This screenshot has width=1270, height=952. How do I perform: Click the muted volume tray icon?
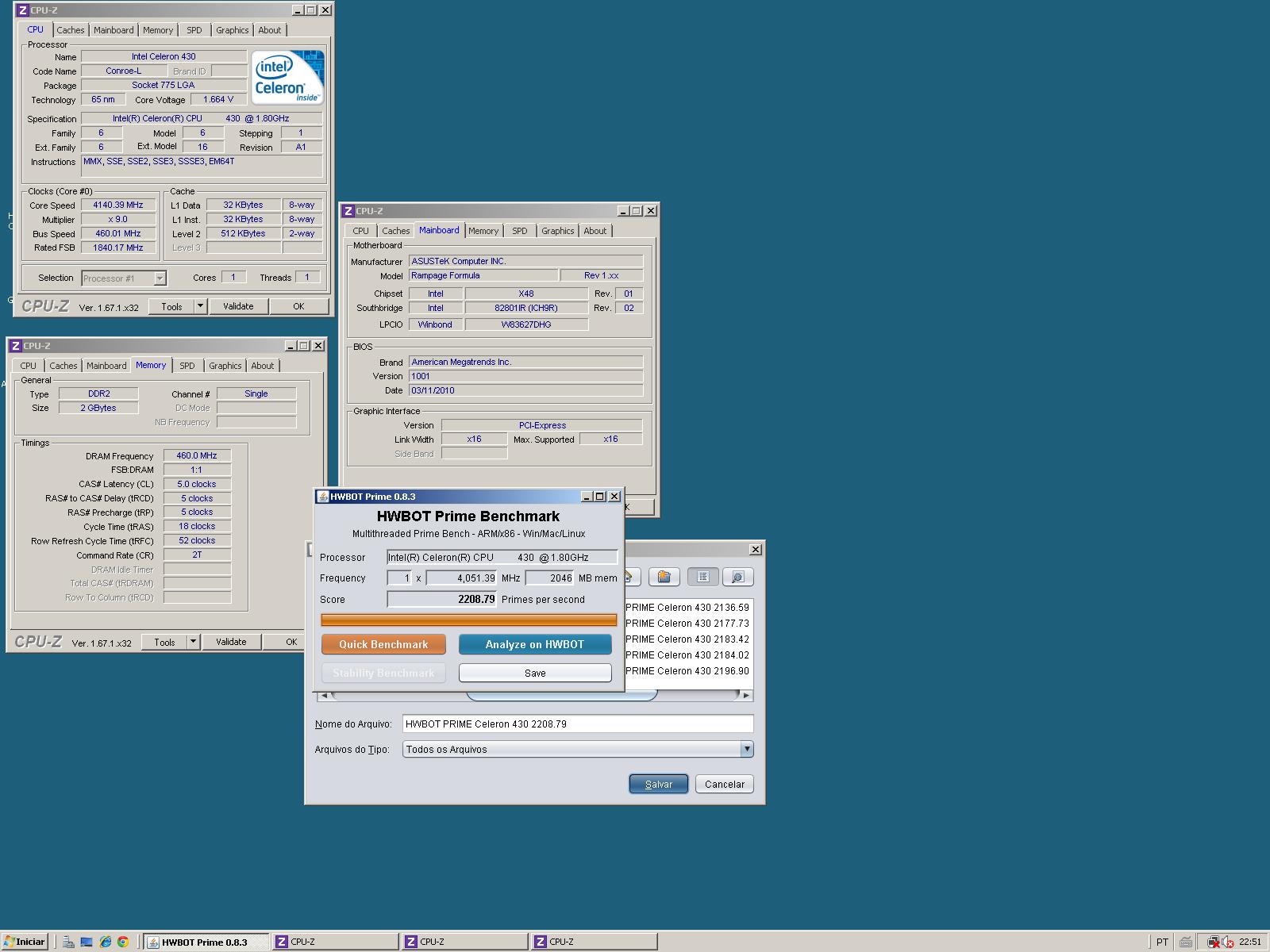[1228, 942]
